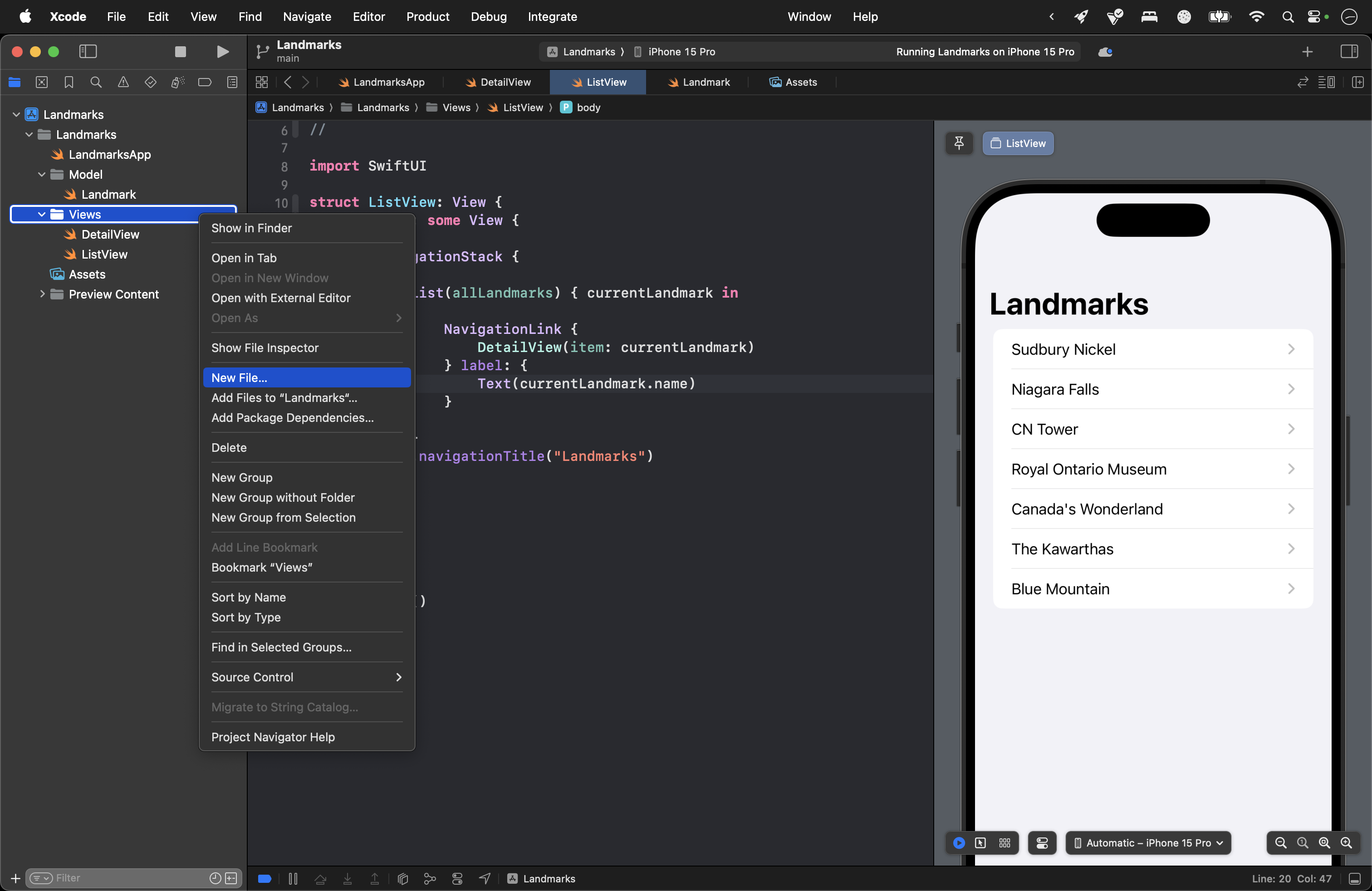This screenshot has width=1372, height=891.
Task: Collapse the Model folder disclosure triangle
Action: [x=41, y=175]
